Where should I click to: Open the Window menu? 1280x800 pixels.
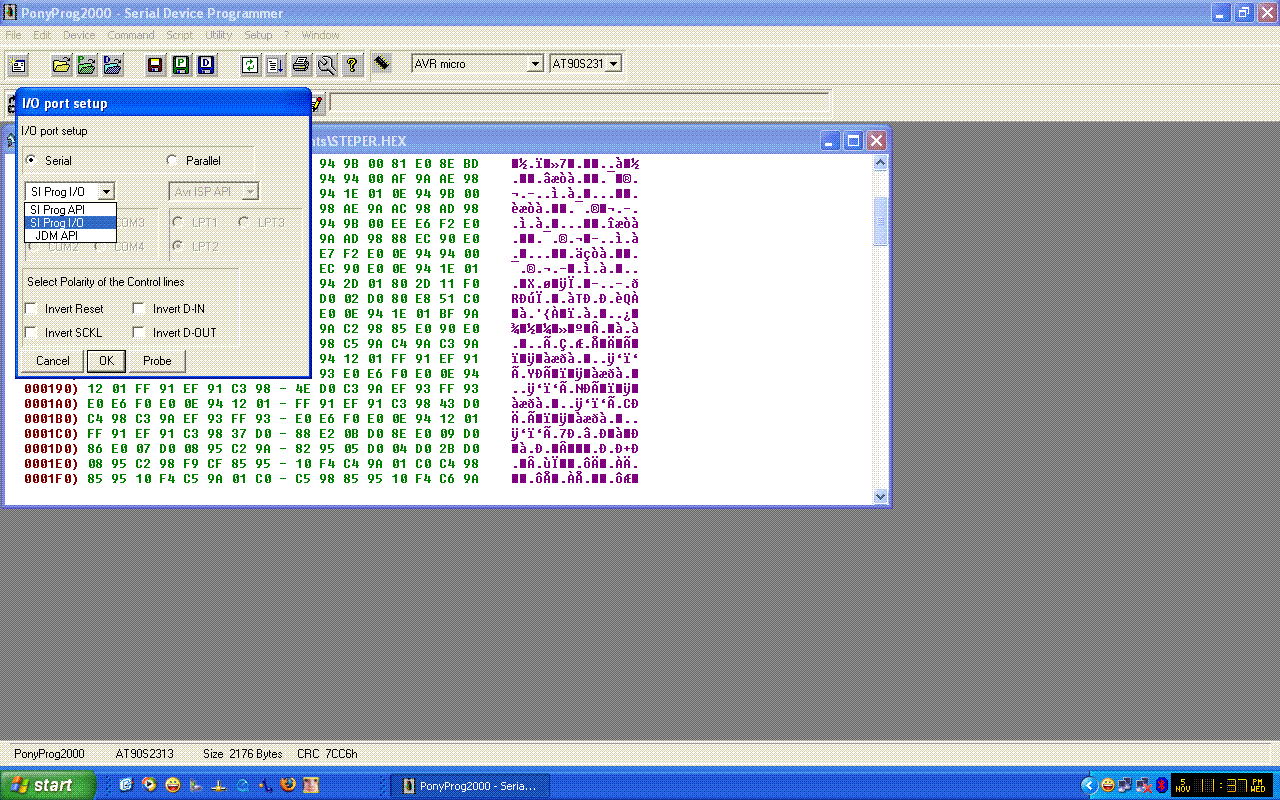click(x=320, y=35)
